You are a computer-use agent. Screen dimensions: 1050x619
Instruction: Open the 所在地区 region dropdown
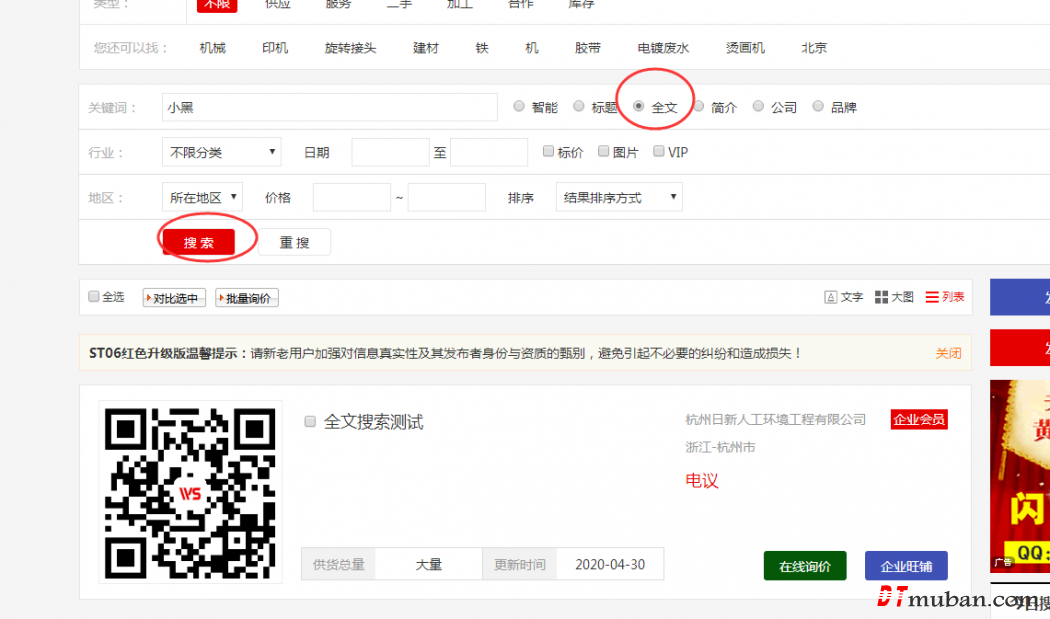(x=202, y=197)
